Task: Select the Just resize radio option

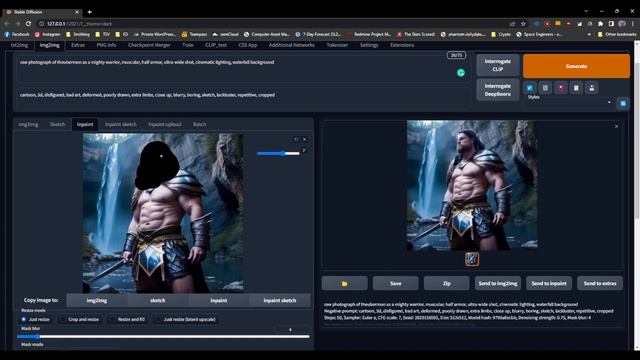Action: coord(35,319)
